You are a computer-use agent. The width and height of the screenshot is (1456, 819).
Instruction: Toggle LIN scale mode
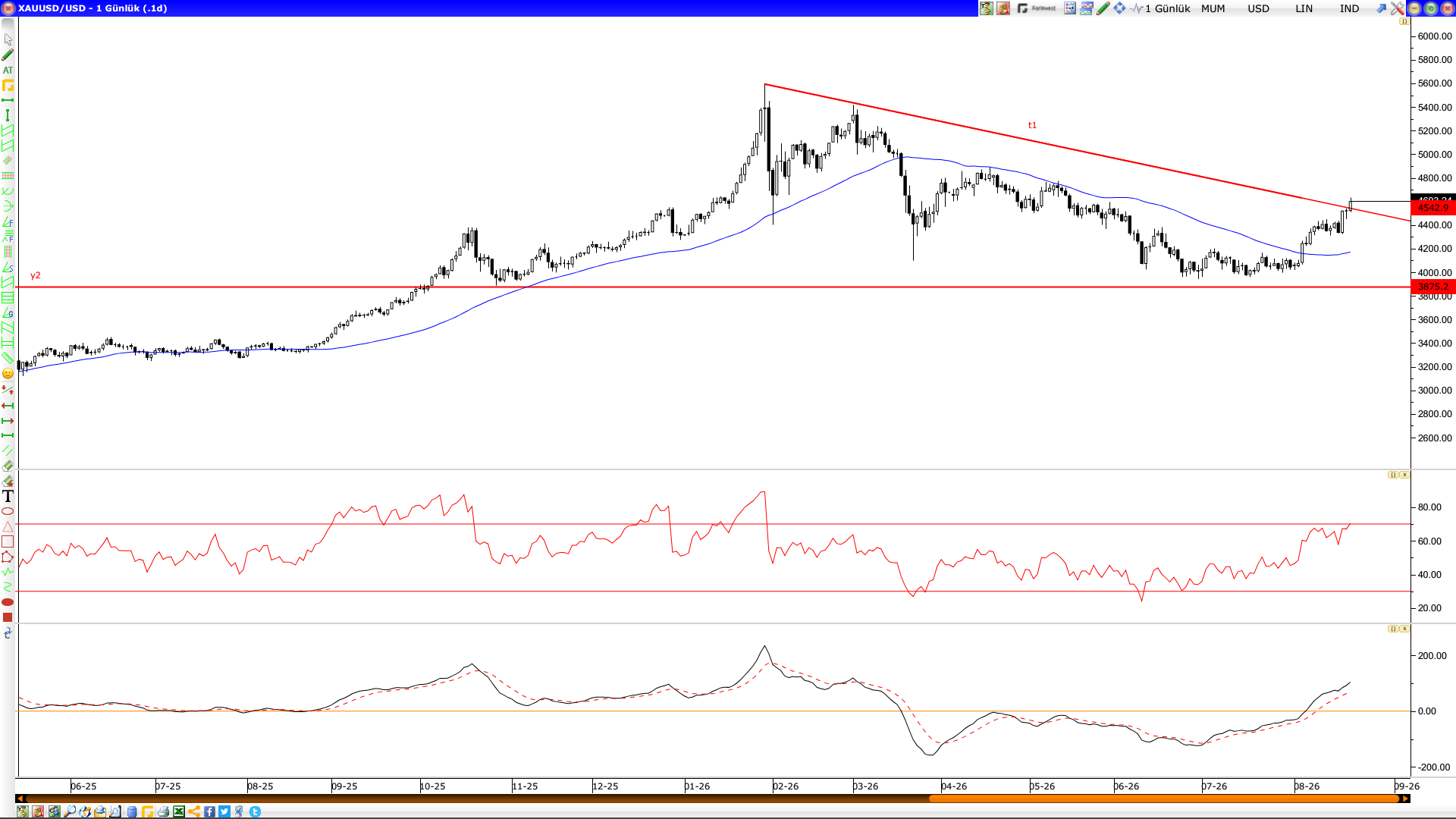[1304, 8]
